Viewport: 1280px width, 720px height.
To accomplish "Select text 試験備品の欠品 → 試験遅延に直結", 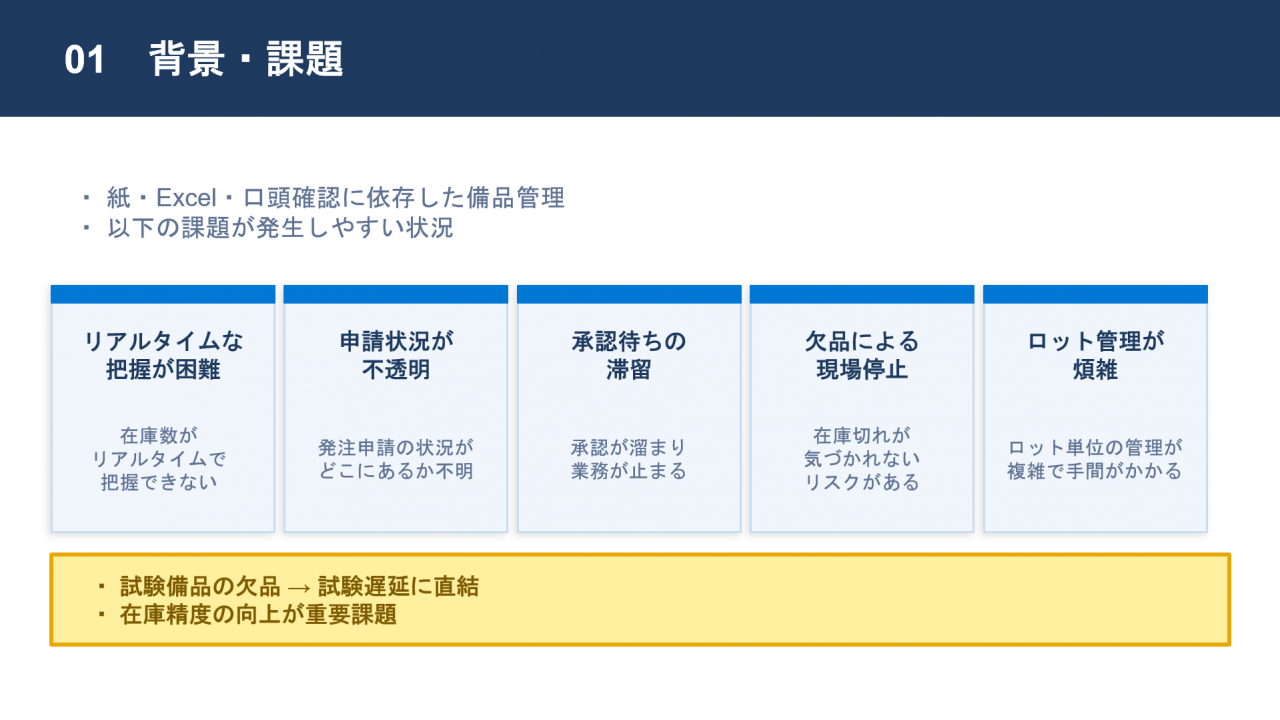I will 299,586.
